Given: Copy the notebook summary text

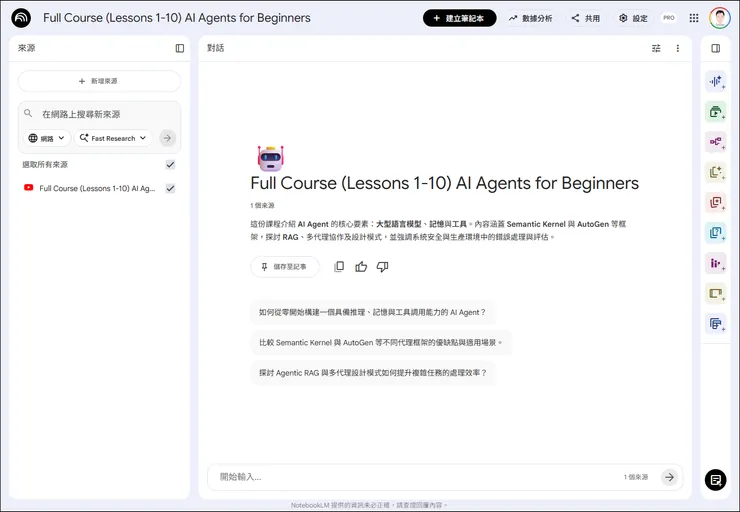Looking at the screenshot, I should click(339, 267).
